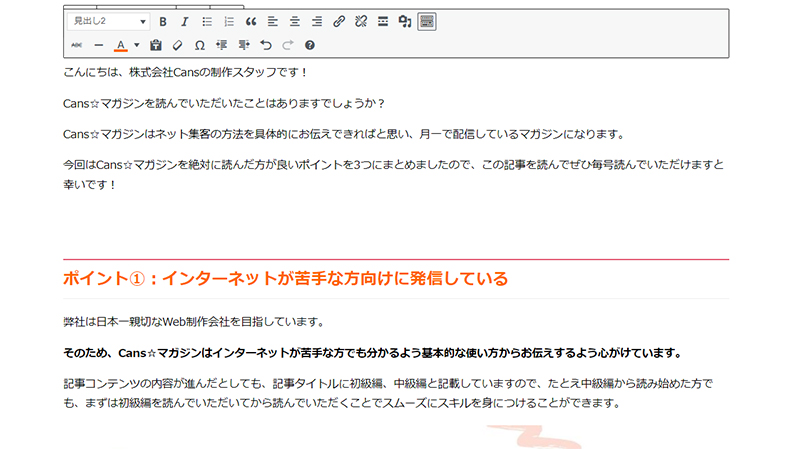This screenshot has width=800, height=450.
Task: Center align the text
Action: pos(295,21)
